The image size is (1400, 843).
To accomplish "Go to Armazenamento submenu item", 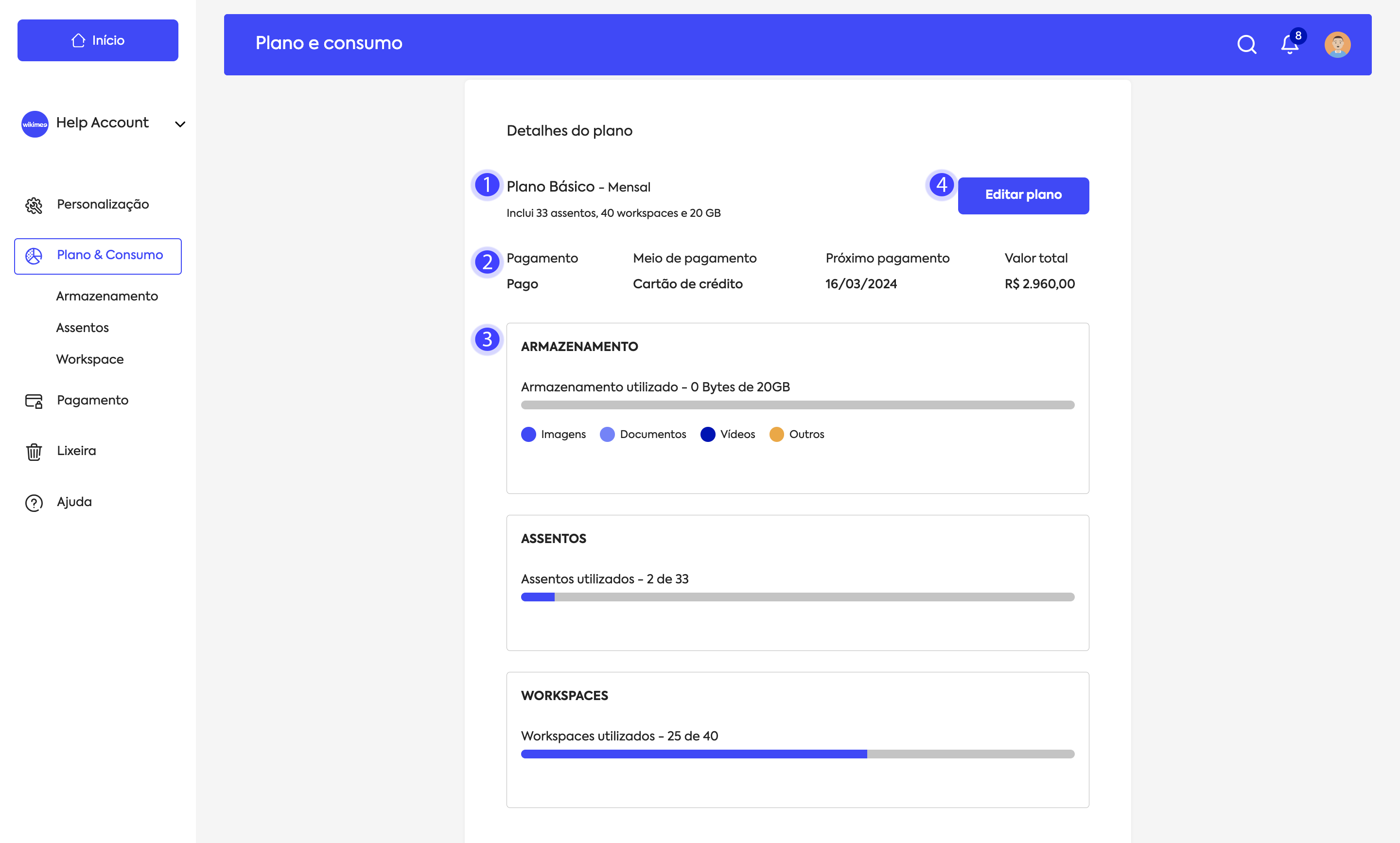I will (107, 296).
